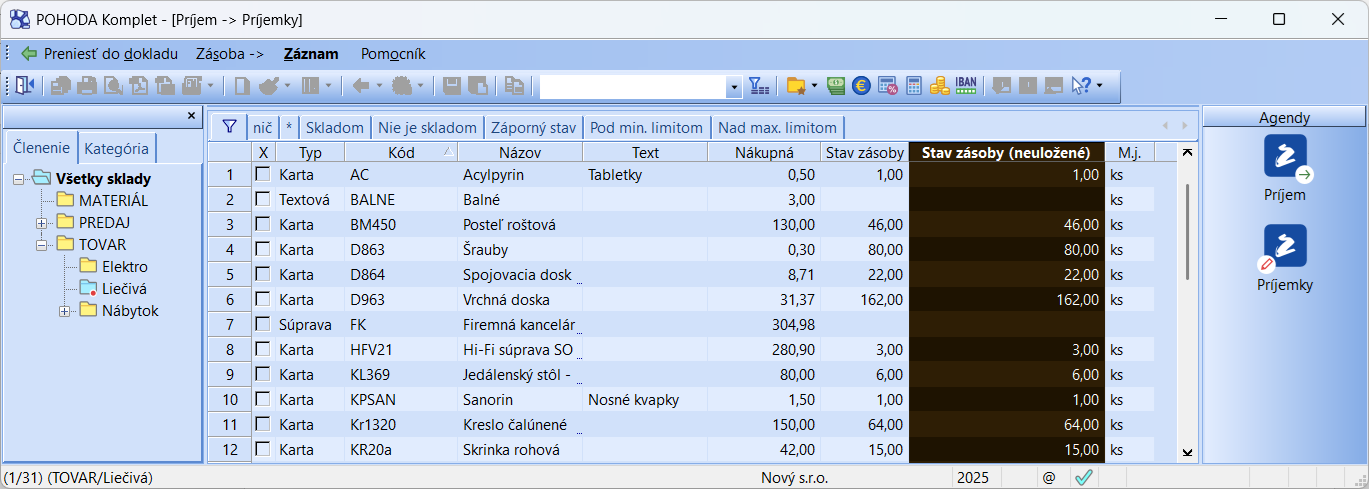The image size is (1369, 489).
Task: Open the Euro currency tool
Action: point(861,87)
